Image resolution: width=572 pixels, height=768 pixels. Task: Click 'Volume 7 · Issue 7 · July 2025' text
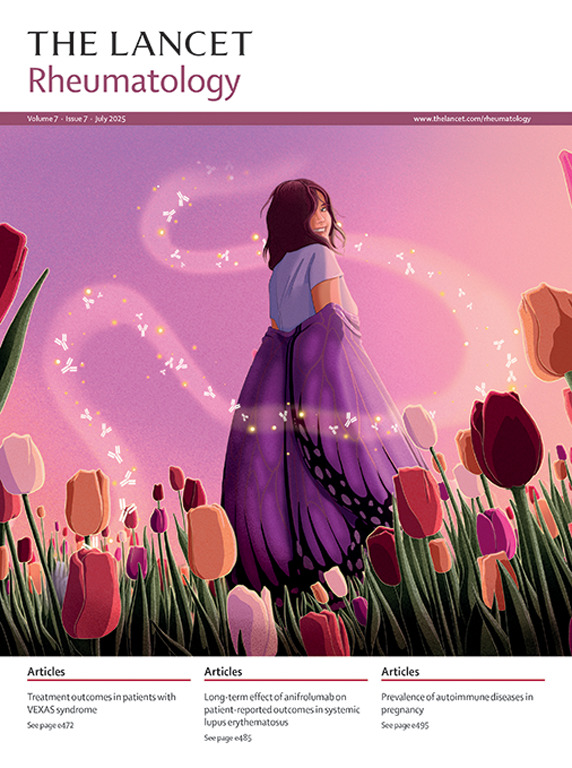pos(76,119)
